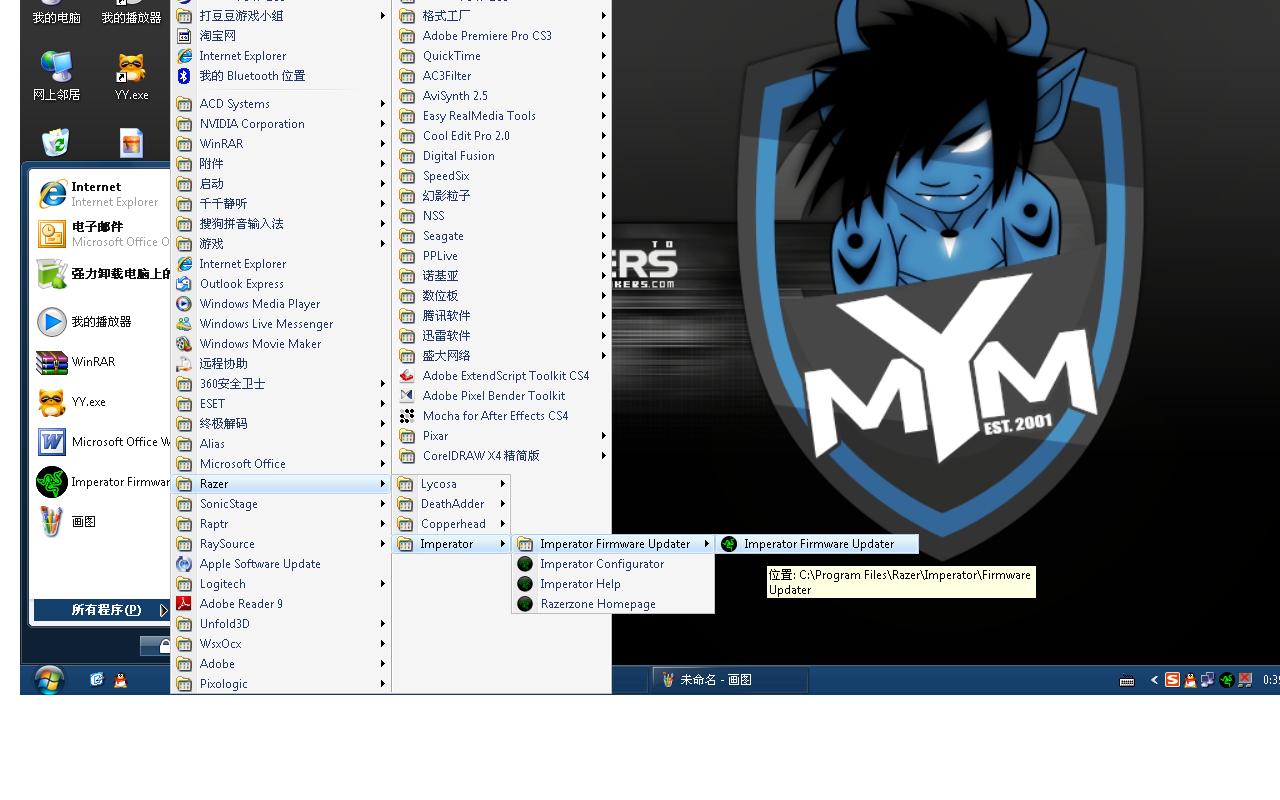Click 未命名 - 画图 taskbar button
This screenshot has height=800, width=1280.
tap(730, 680)
